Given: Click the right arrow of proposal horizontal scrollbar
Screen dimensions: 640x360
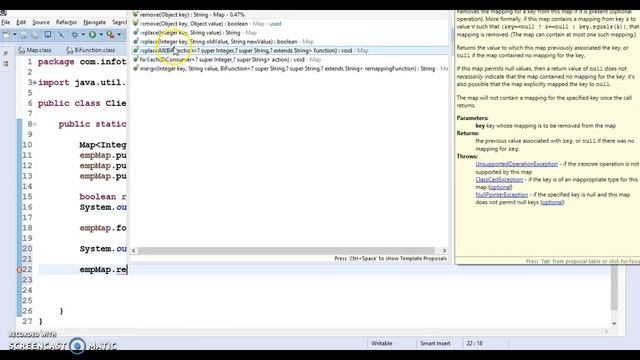Looking at the screenshot, I should pyautogui.click(x=444, y=250).
